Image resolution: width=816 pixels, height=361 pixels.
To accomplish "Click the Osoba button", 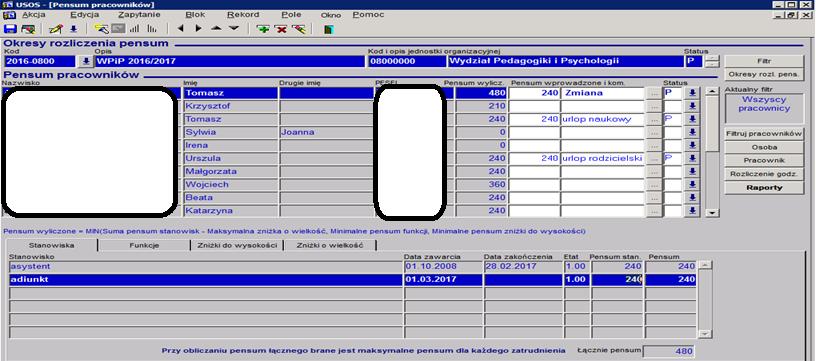I will (764, 147).
